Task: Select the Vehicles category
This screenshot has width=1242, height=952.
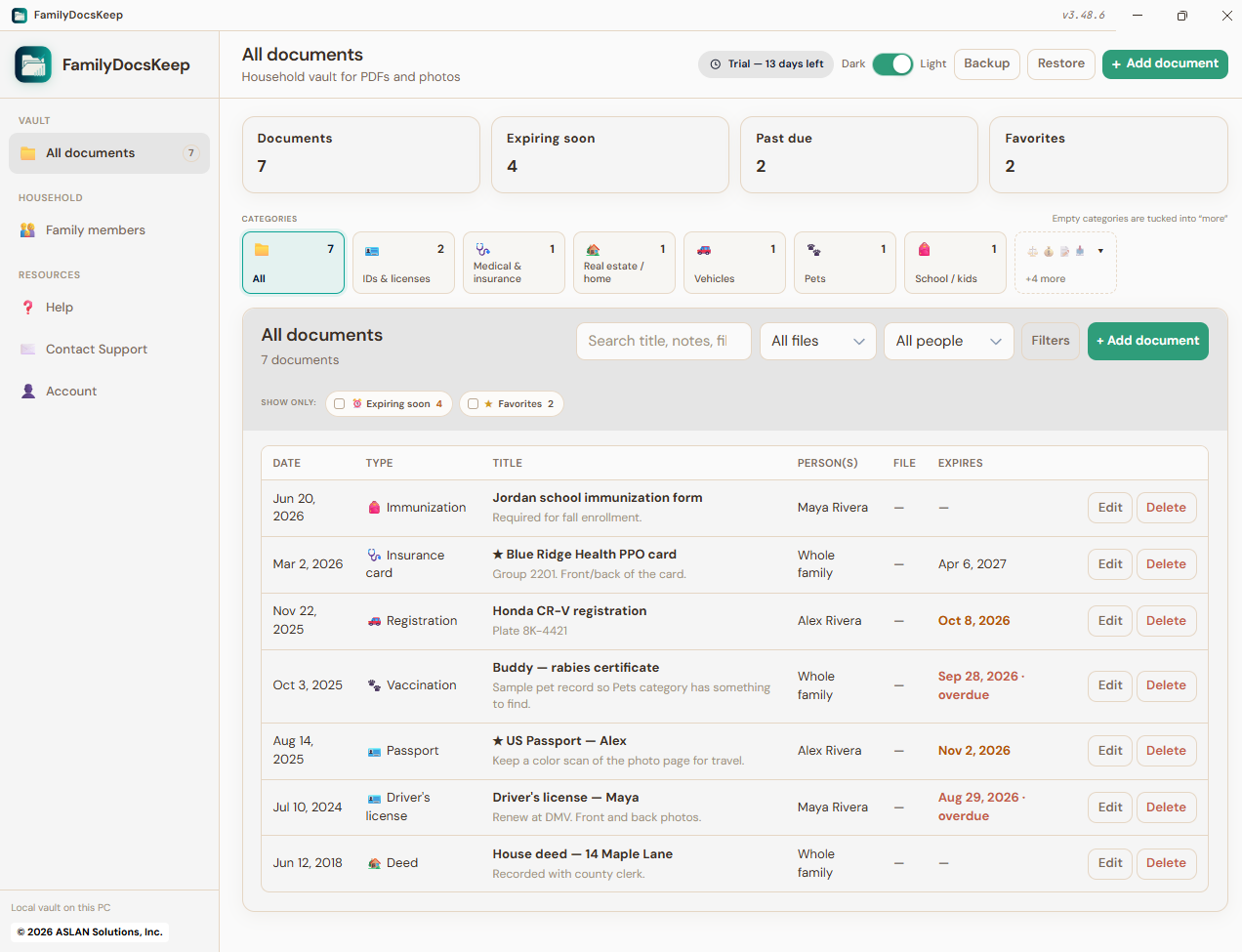Action: (x=734, y=263)
